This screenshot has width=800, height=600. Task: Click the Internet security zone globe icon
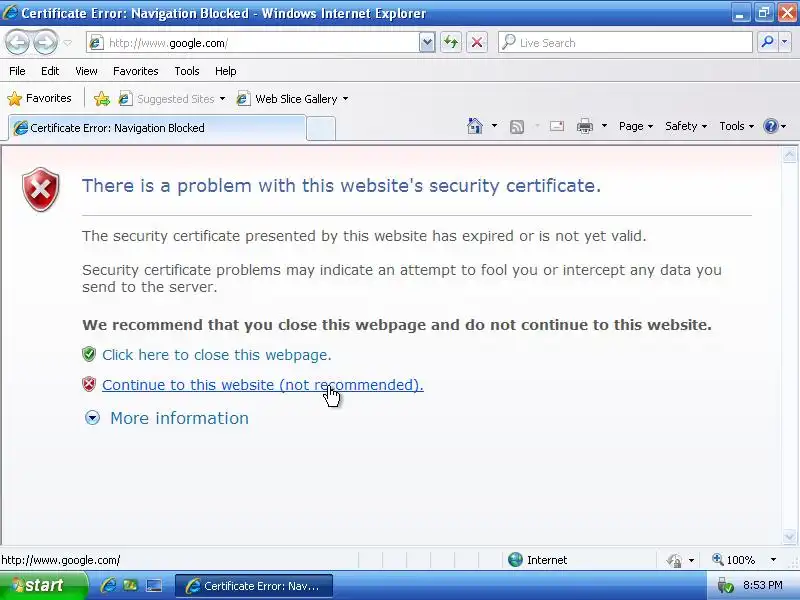(515, 560)
